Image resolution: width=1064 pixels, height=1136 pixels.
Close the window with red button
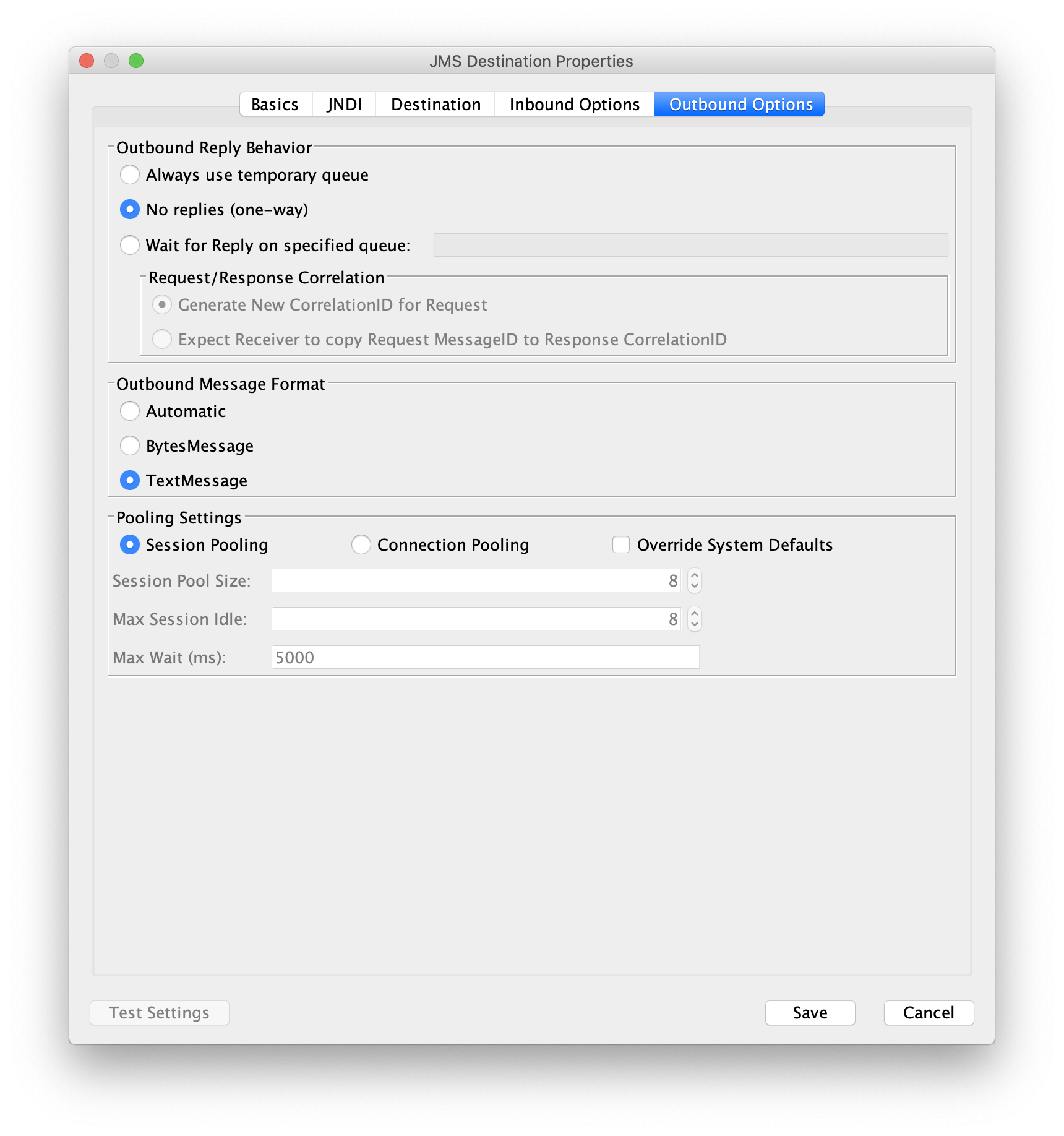tap(87, 61)
